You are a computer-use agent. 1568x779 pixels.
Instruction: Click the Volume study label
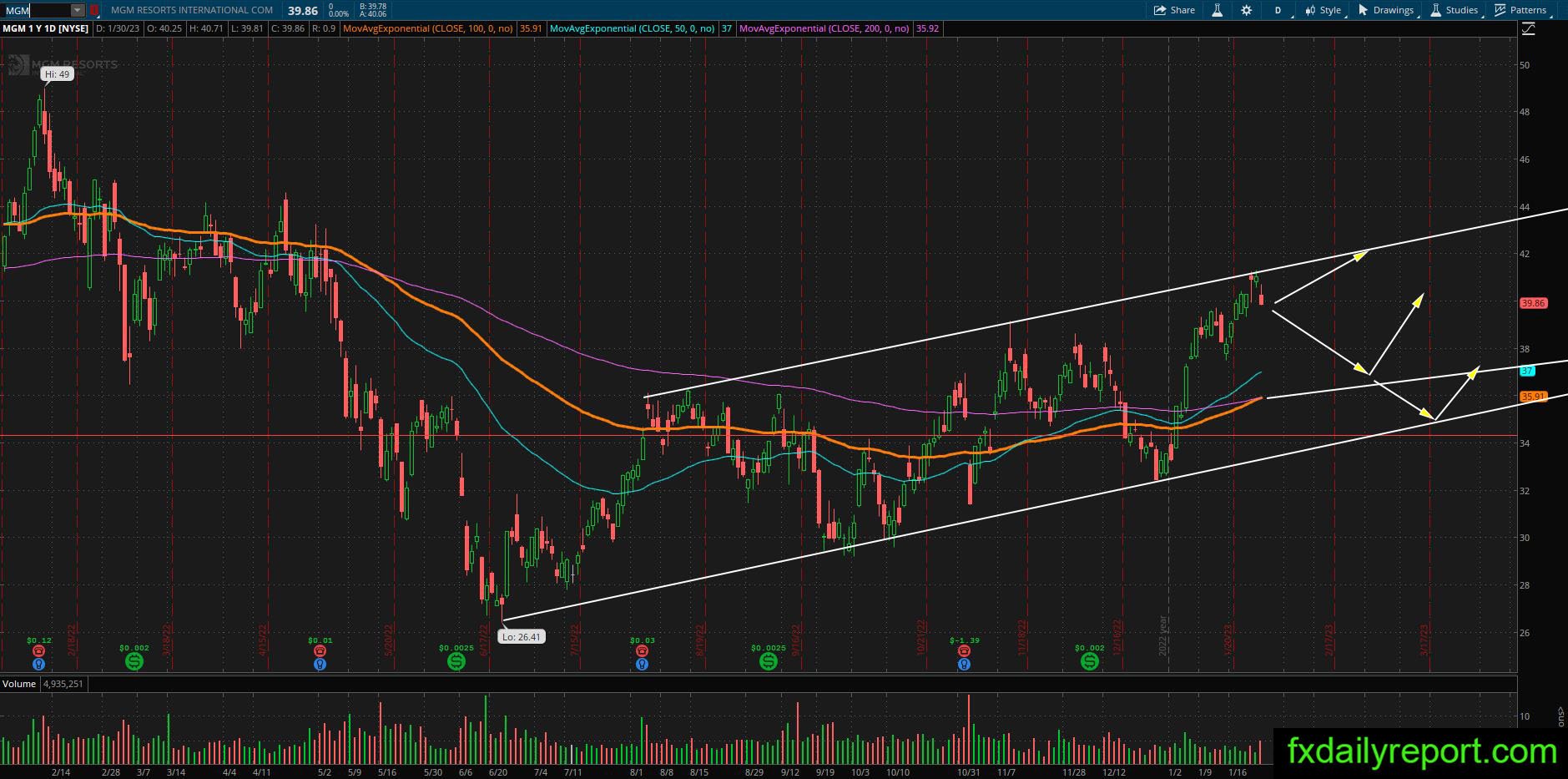pyautogui.click(x=19, y=684)
